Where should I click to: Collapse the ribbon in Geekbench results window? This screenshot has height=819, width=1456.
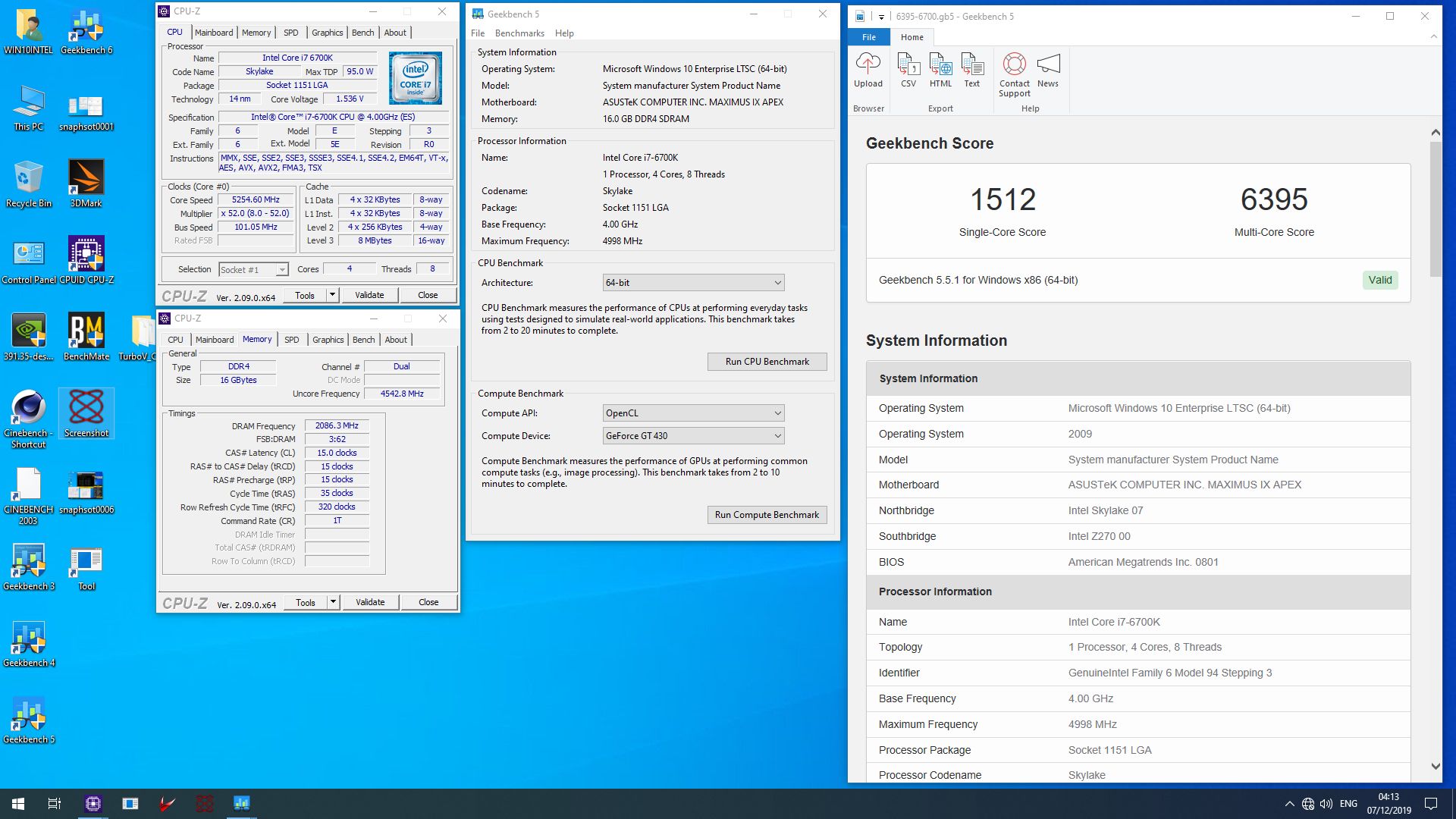point(1433,36)
